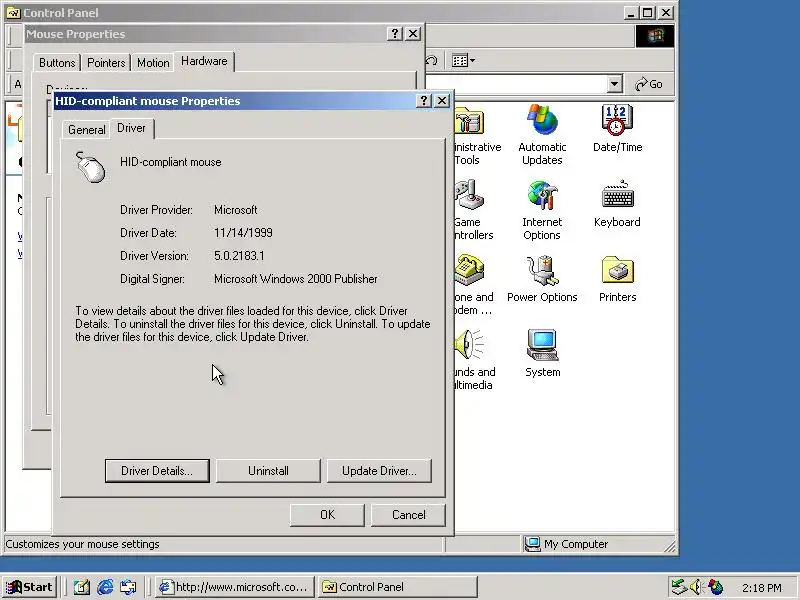Click the Windows logo throbber in Control Panel

[655, 36]
